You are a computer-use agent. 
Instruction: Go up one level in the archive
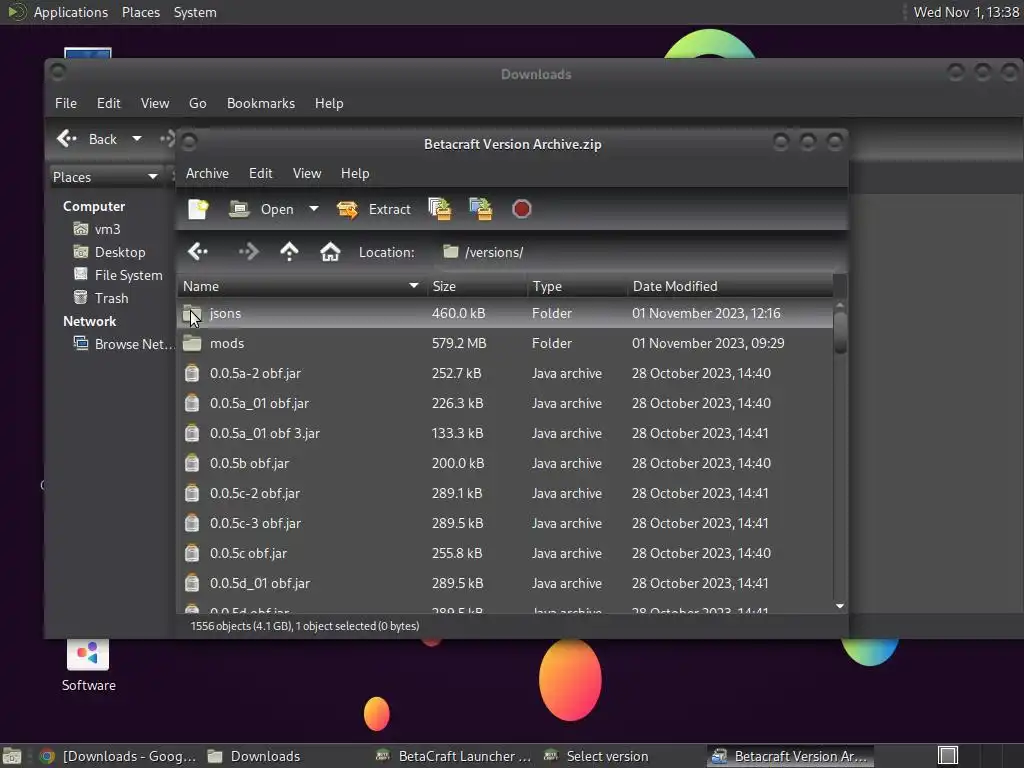(x=289, y=251)
